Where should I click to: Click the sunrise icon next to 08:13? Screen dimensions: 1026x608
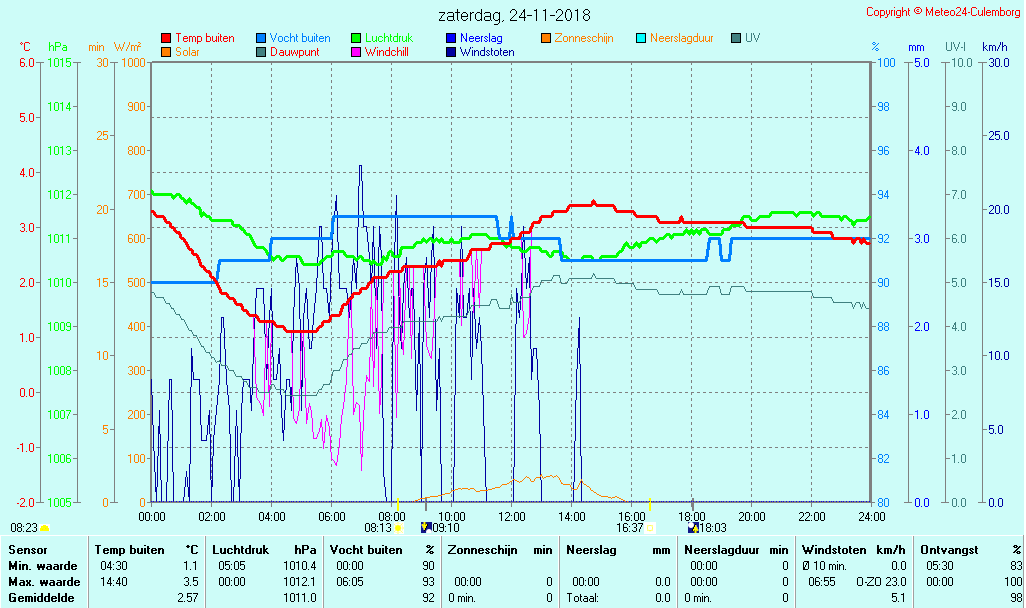[x=398, y=527]
